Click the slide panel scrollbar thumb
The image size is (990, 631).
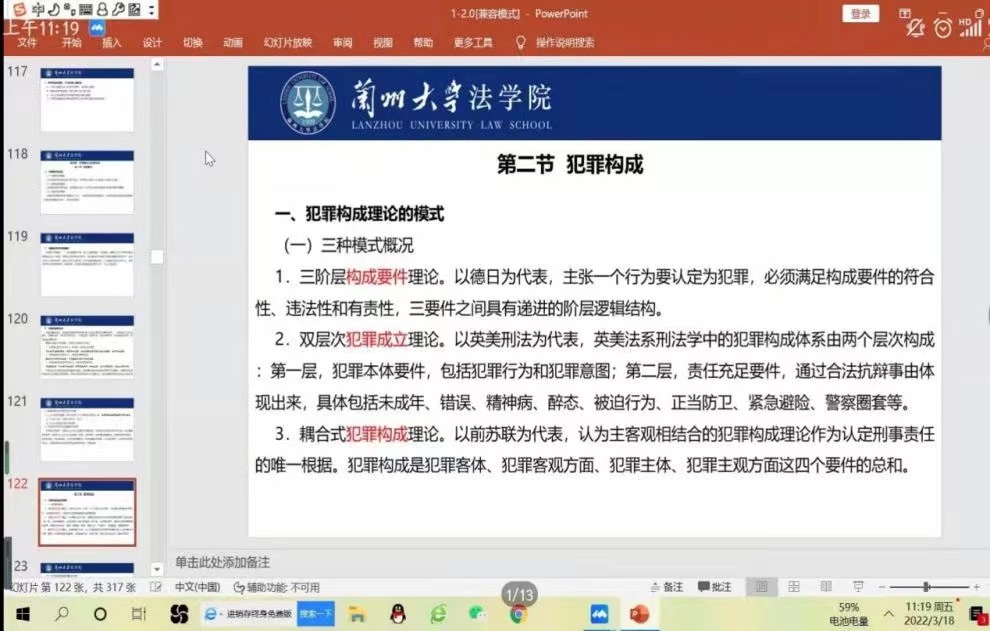(x=157, y=256)
